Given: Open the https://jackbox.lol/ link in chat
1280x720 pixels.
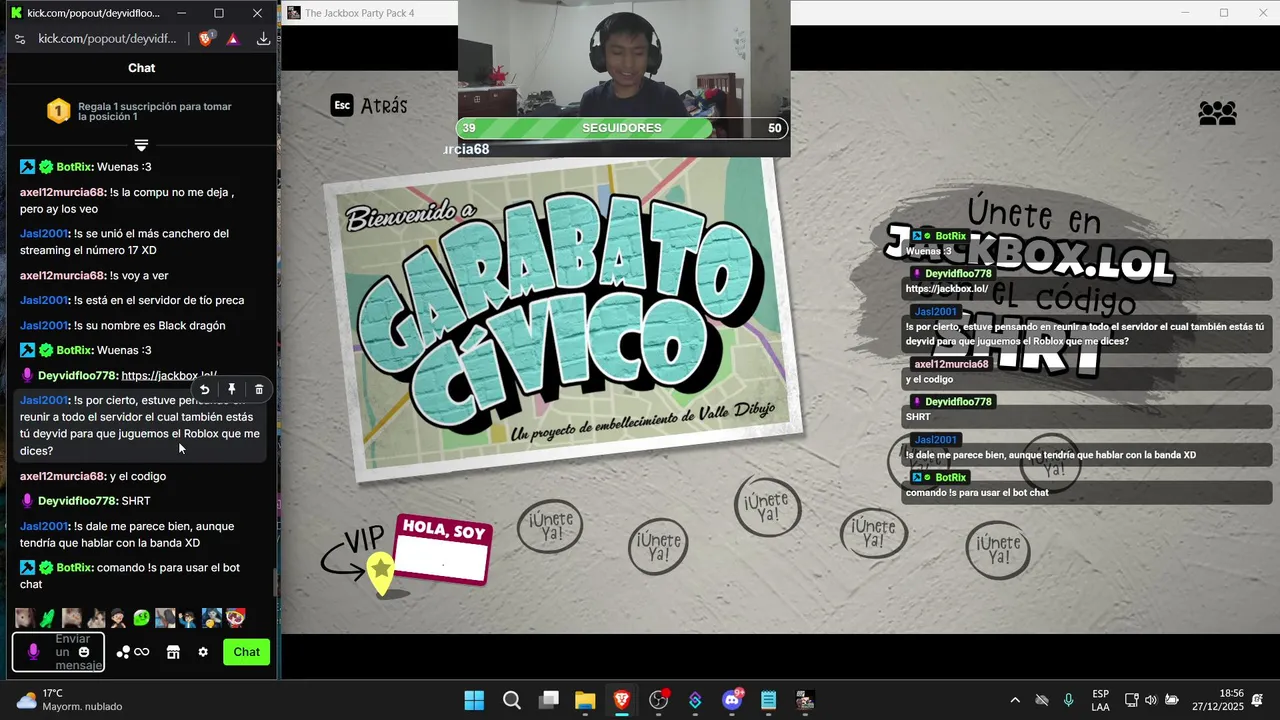Looking at the screenshot, I should tap(169, 375).
